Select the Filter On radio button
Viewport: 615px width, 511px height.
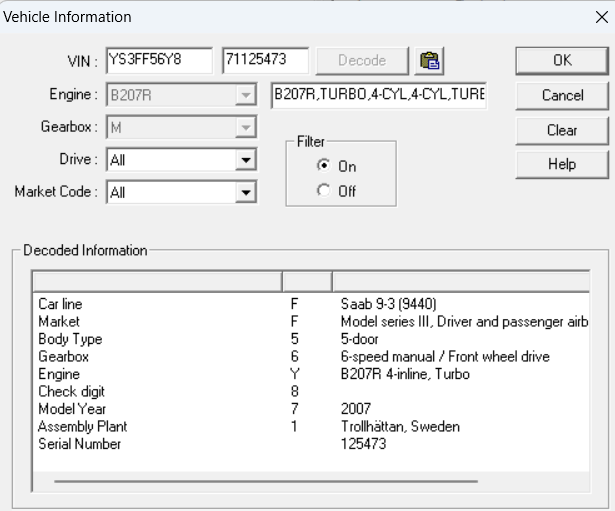click(x=324, y=165)
